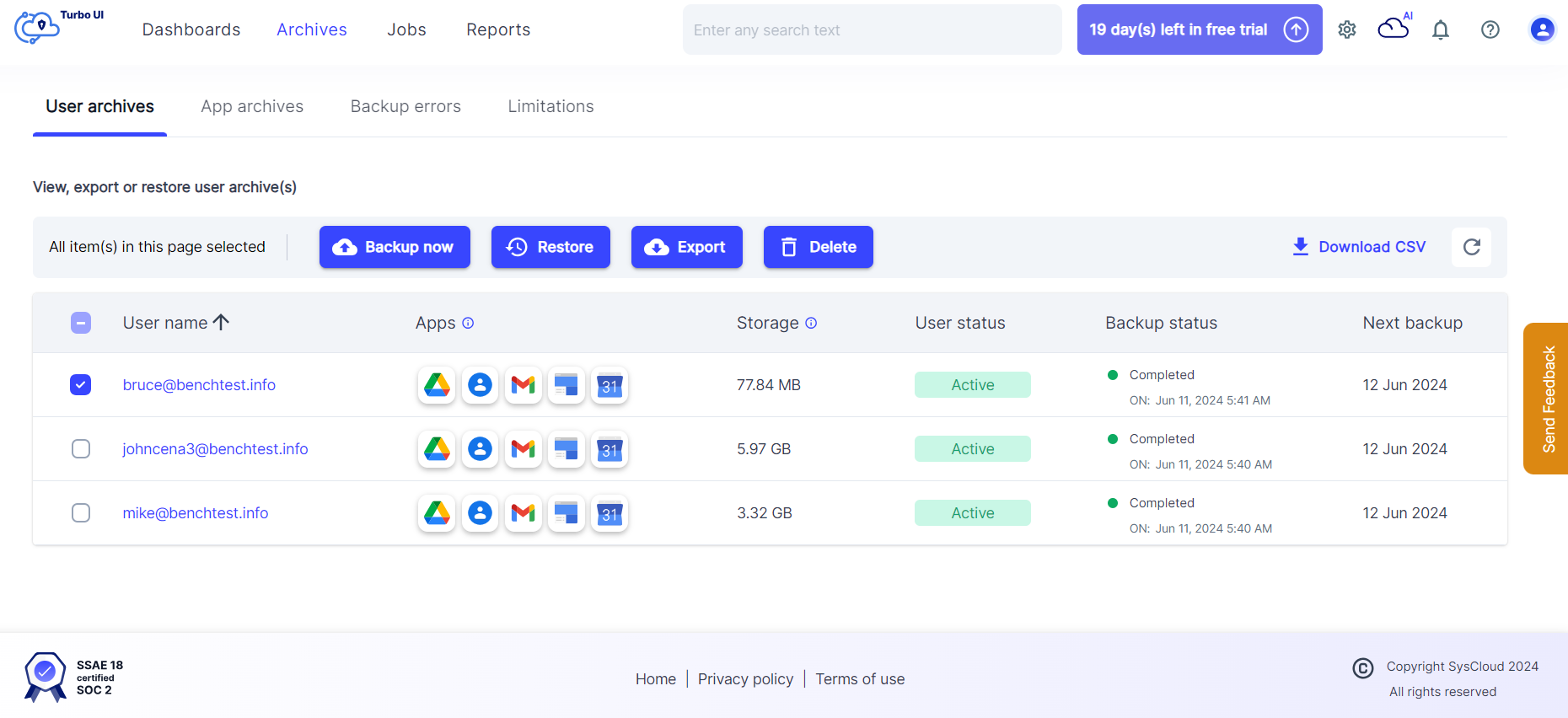
Task: Click into the search text field
Action: (x=872, y=30)
